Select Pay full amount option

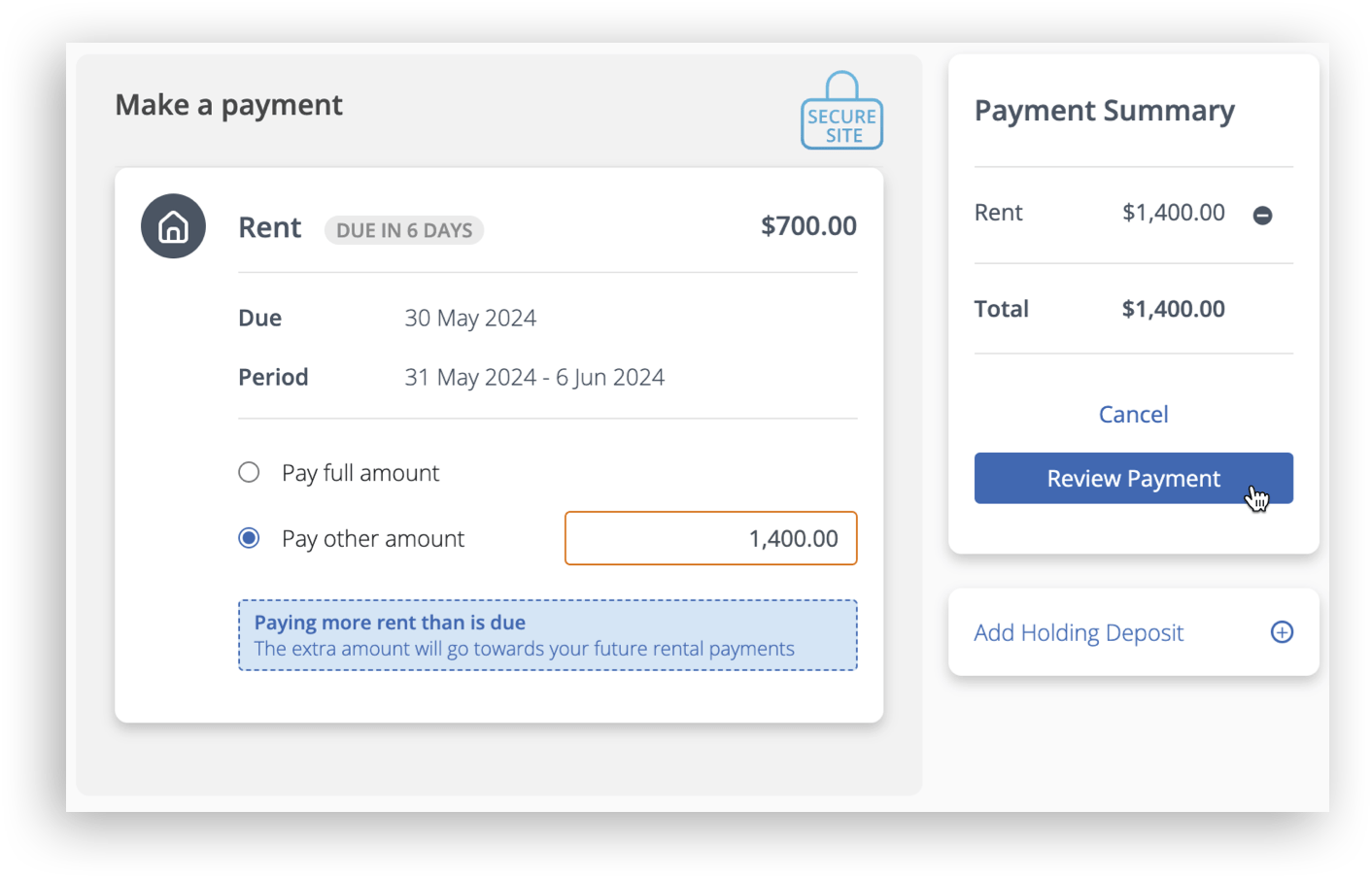249,472
